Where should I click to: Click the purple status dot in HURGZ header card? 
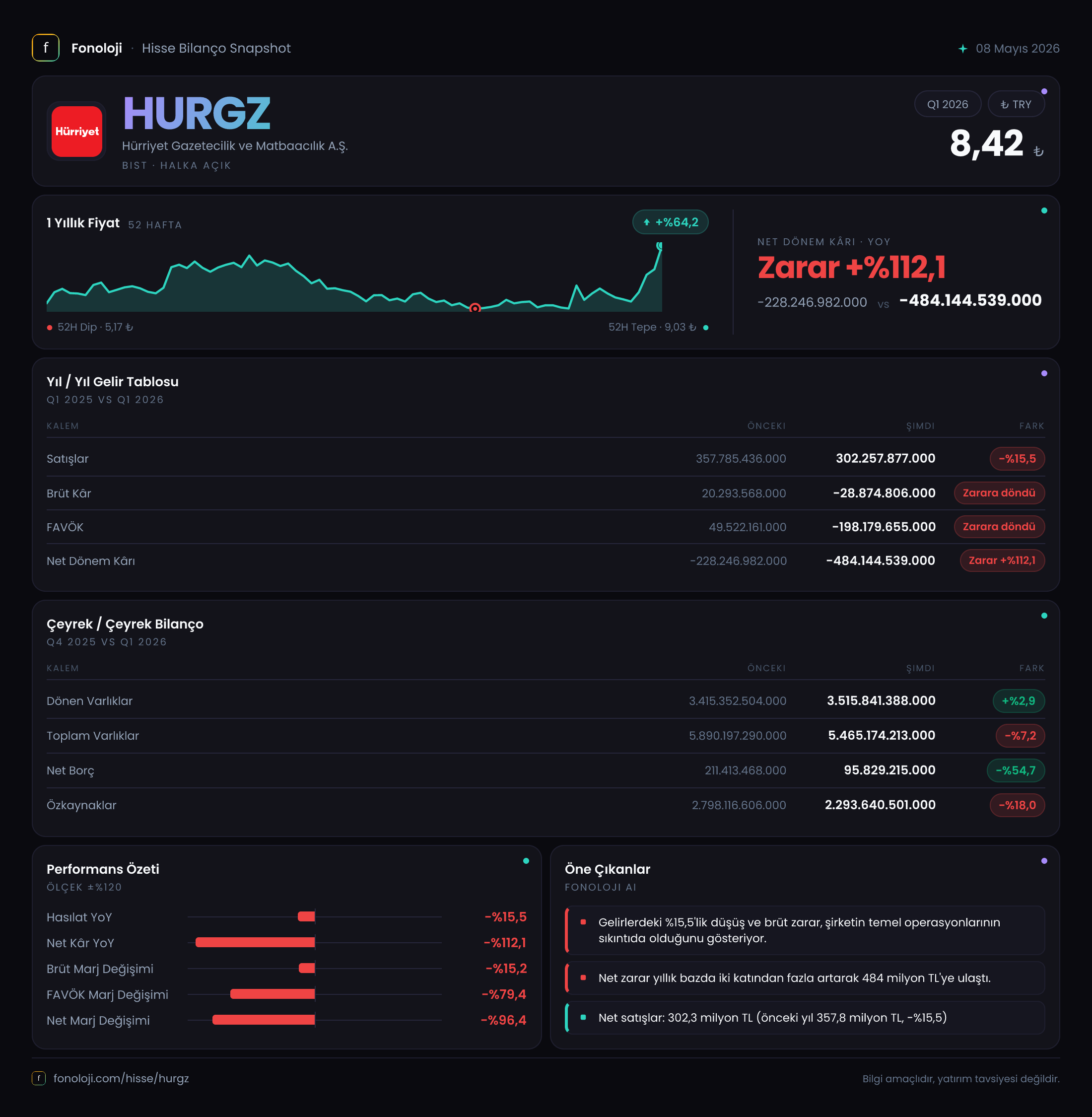(x=1044, y=92)
